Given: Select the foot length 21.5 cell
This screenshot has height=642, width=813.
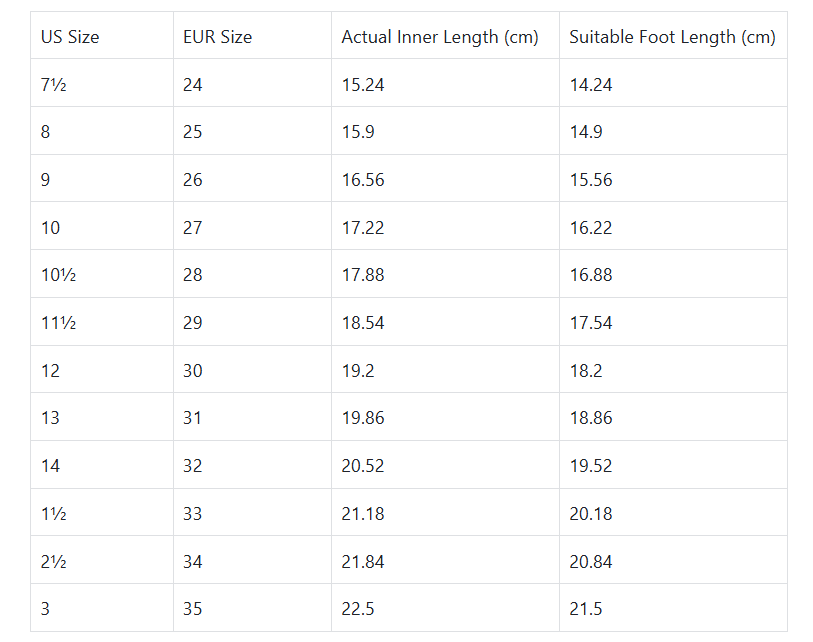Looking at the screenshot, I should (x=585, y=609).
